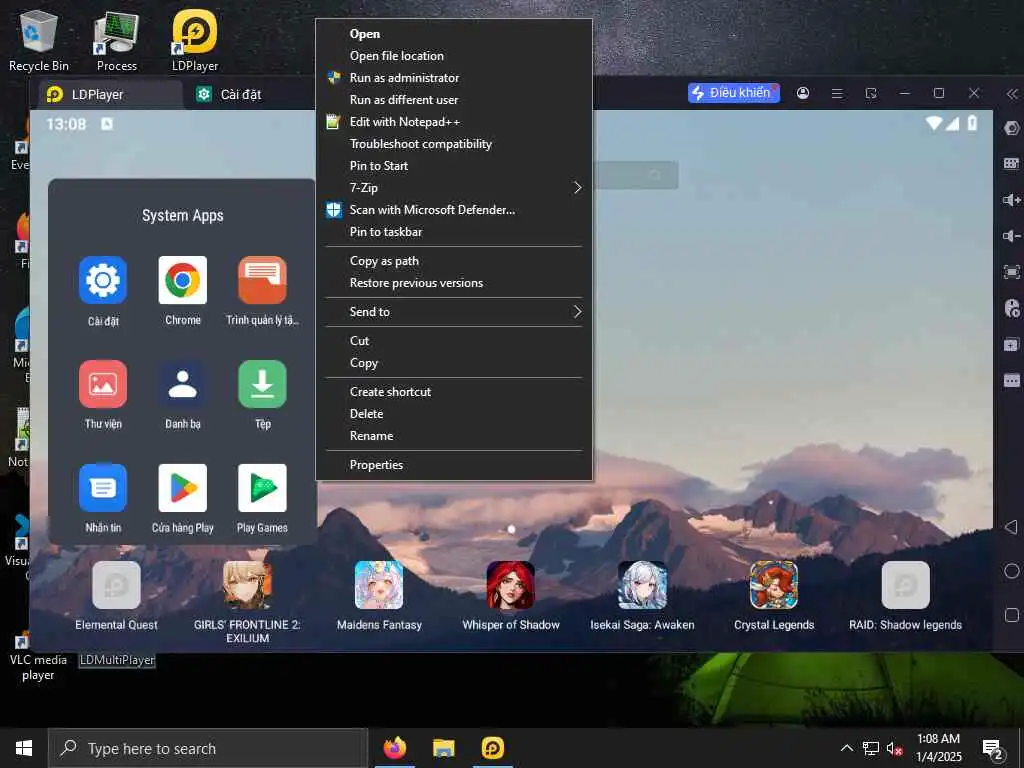Launch the Maidens Fantasy game

pos(379,596)
